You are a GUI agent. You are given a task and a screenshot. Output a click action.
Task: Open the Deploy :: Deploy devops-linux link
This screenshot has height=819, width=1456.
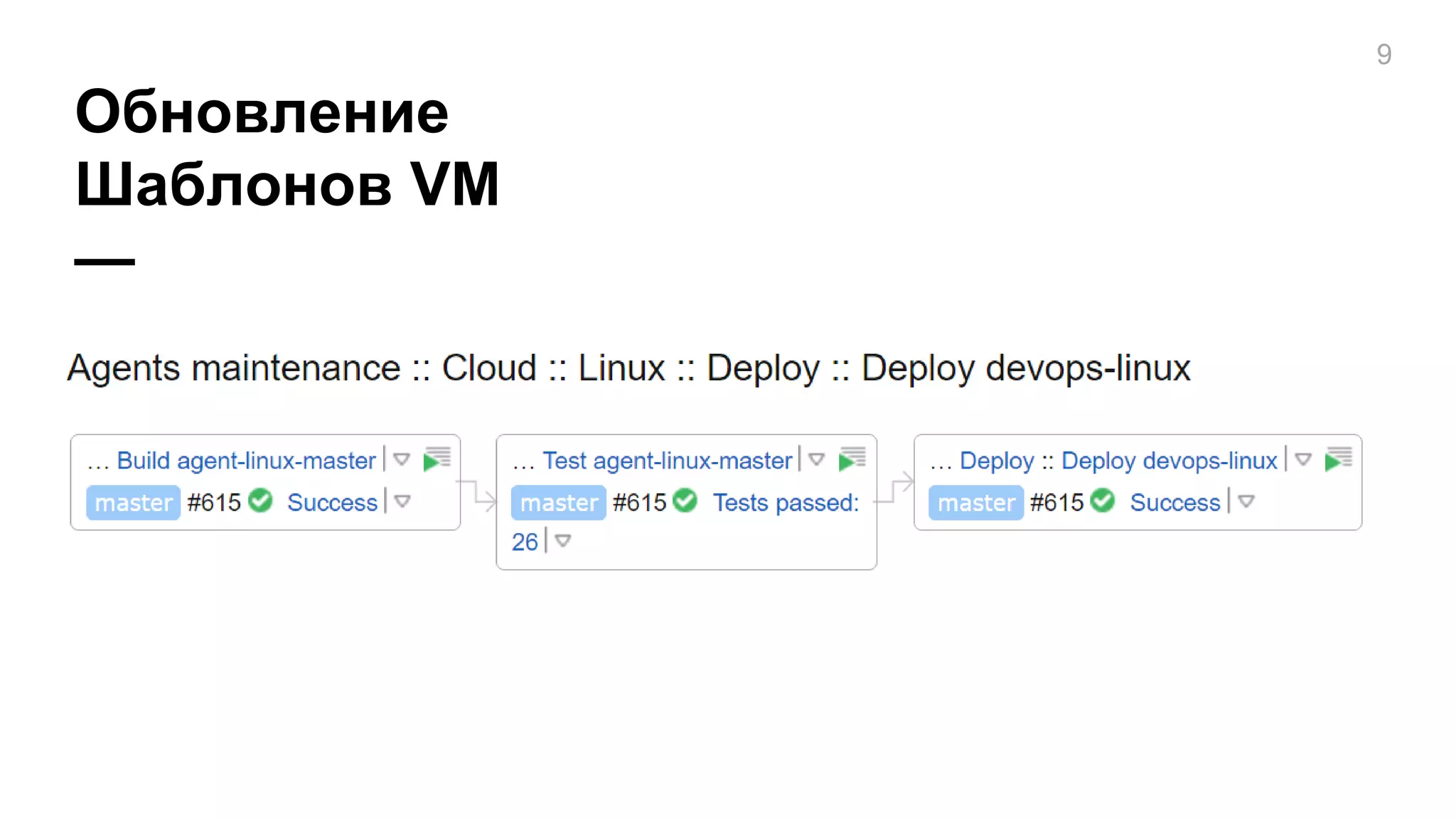1118,461
